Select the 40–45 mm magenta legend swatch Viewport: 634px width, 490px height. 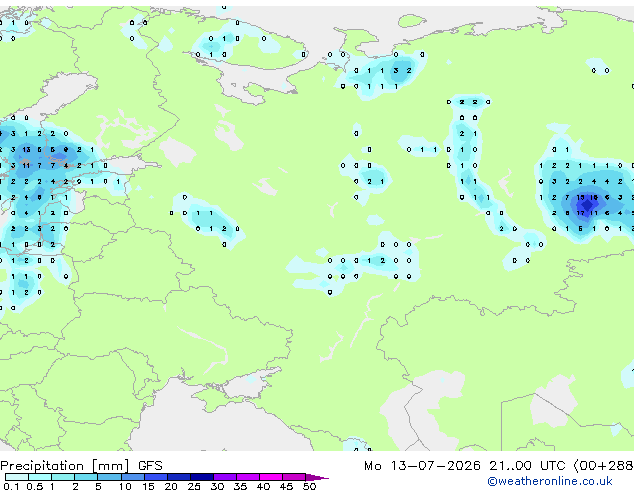(271, 477)
